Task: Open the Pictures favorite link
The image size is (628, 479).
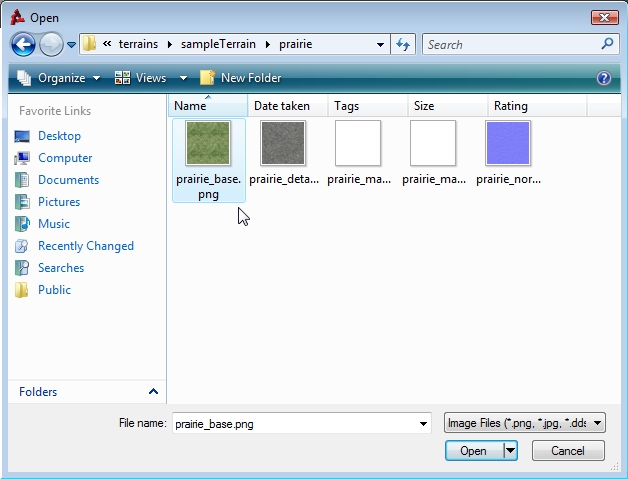Action: click(x=59, y=202)
